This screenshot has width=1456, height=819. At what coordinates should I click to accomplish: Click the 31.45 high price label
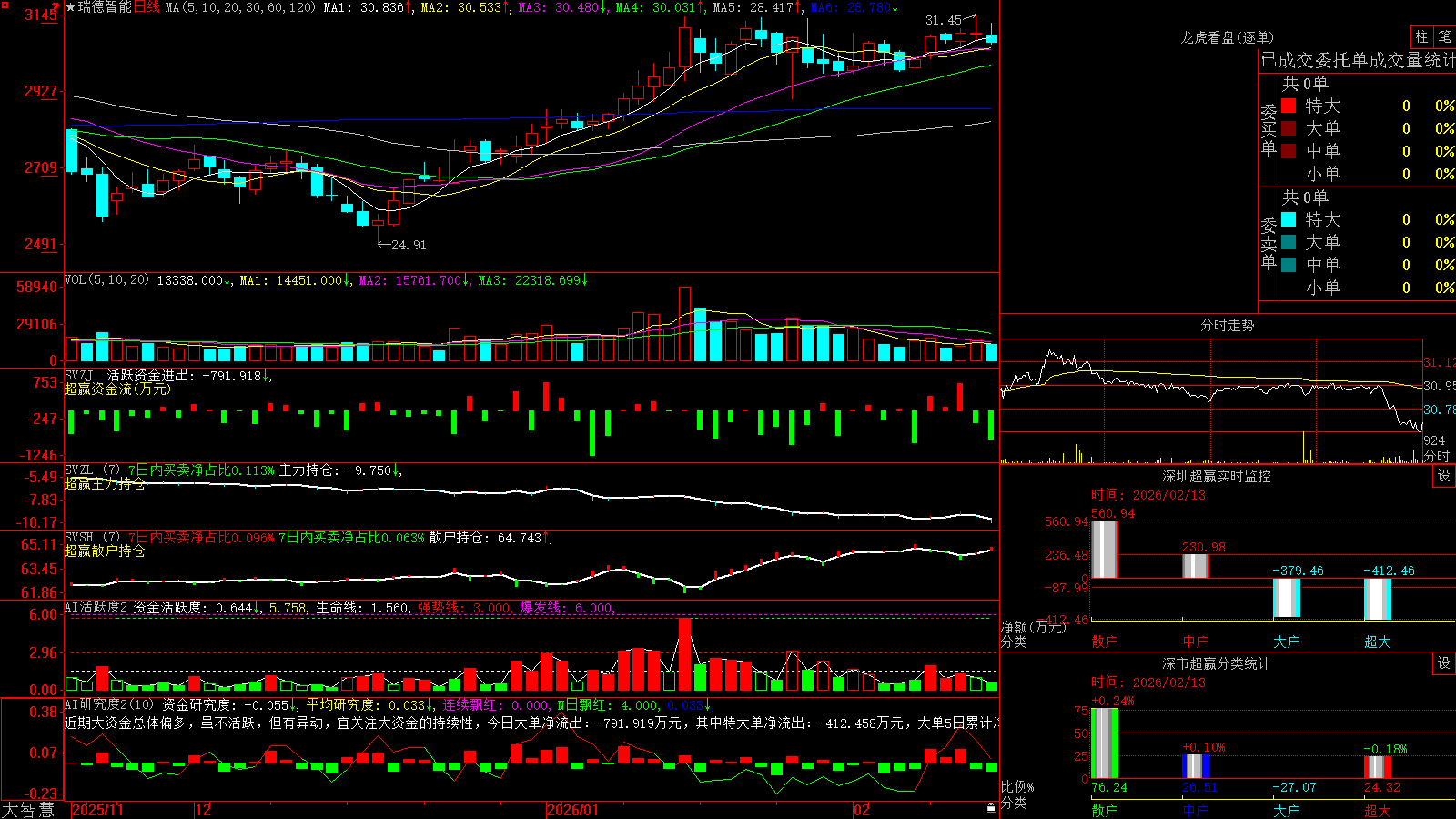point(943,20)
